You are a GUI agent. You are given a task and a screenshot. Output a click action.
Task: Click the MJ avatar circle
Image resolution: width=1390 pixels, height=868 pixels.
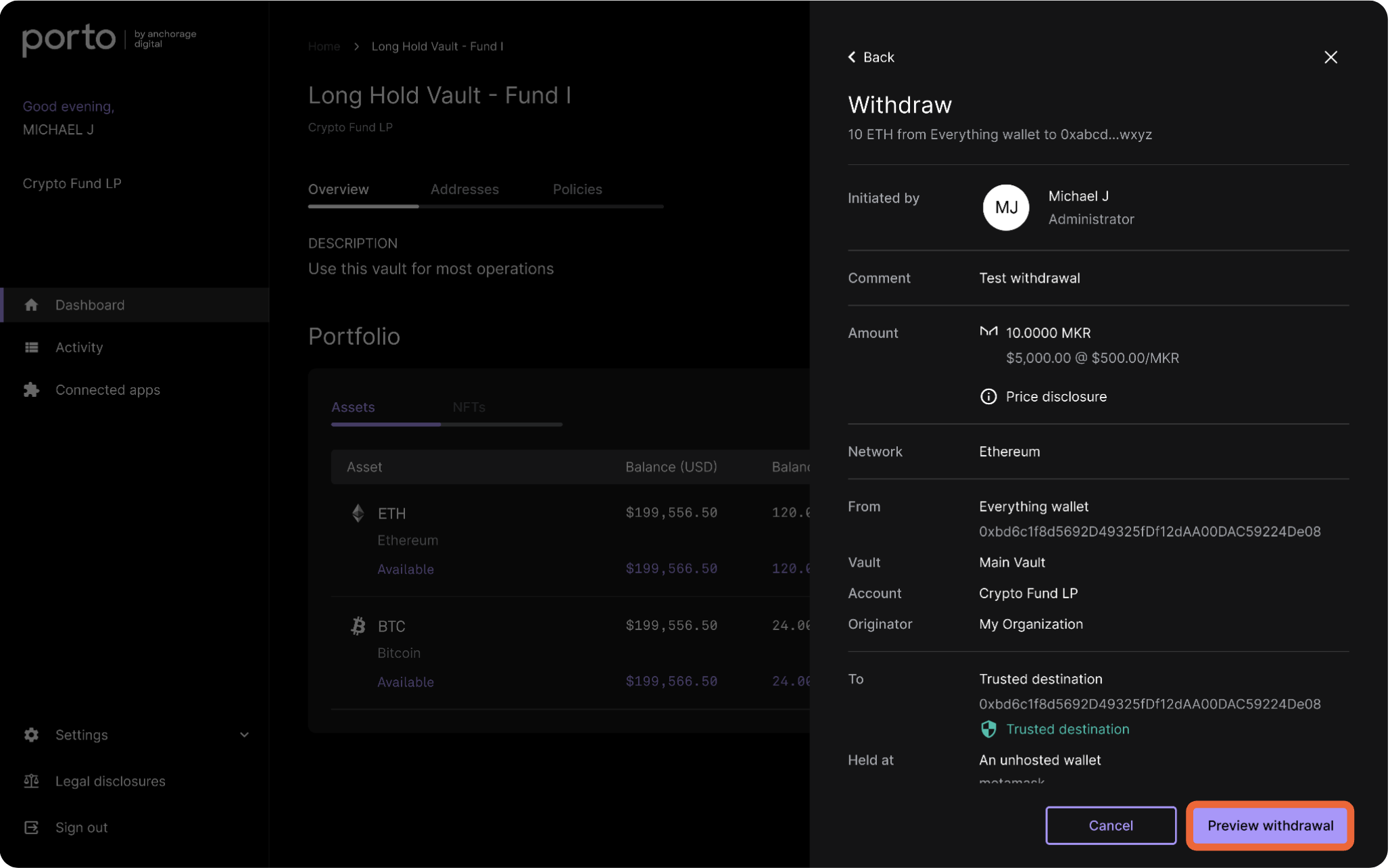(x=1005, y=208)
